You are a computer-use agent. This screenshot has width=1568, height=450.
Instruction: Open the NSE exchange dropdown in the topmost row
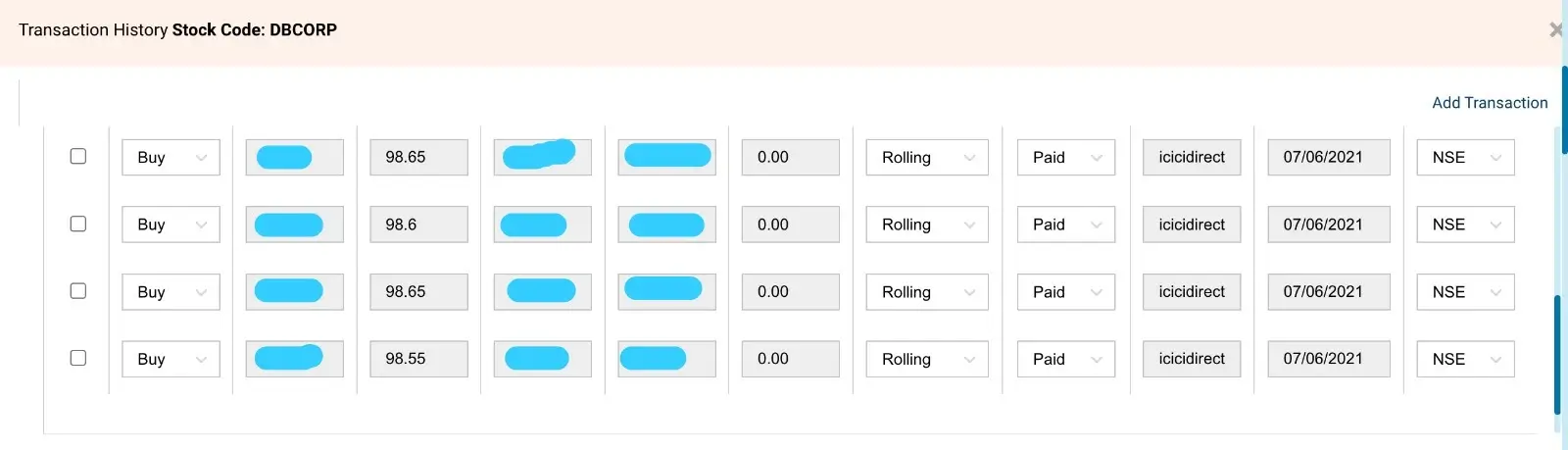(x=1465, y=157)
